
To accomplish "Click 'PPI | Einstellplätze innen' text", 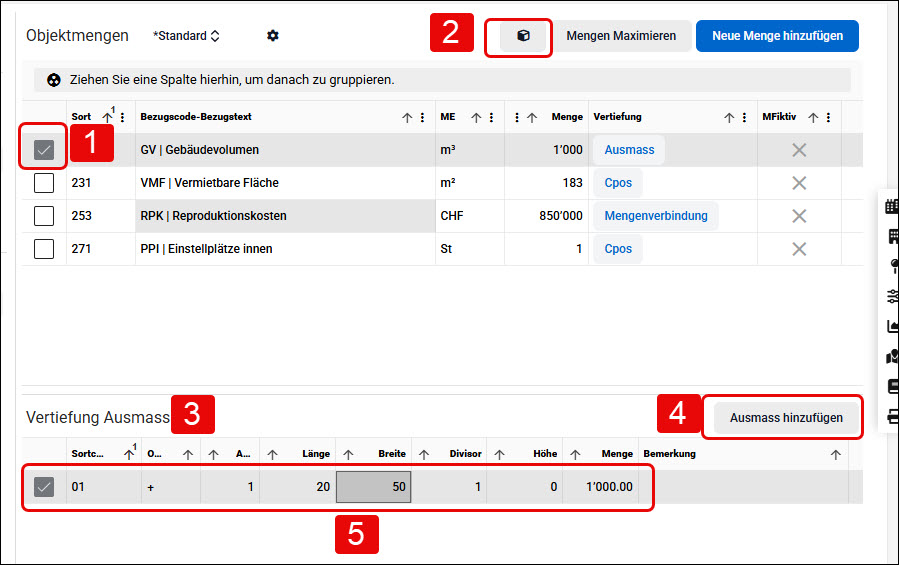I will [x=206, y=249].
